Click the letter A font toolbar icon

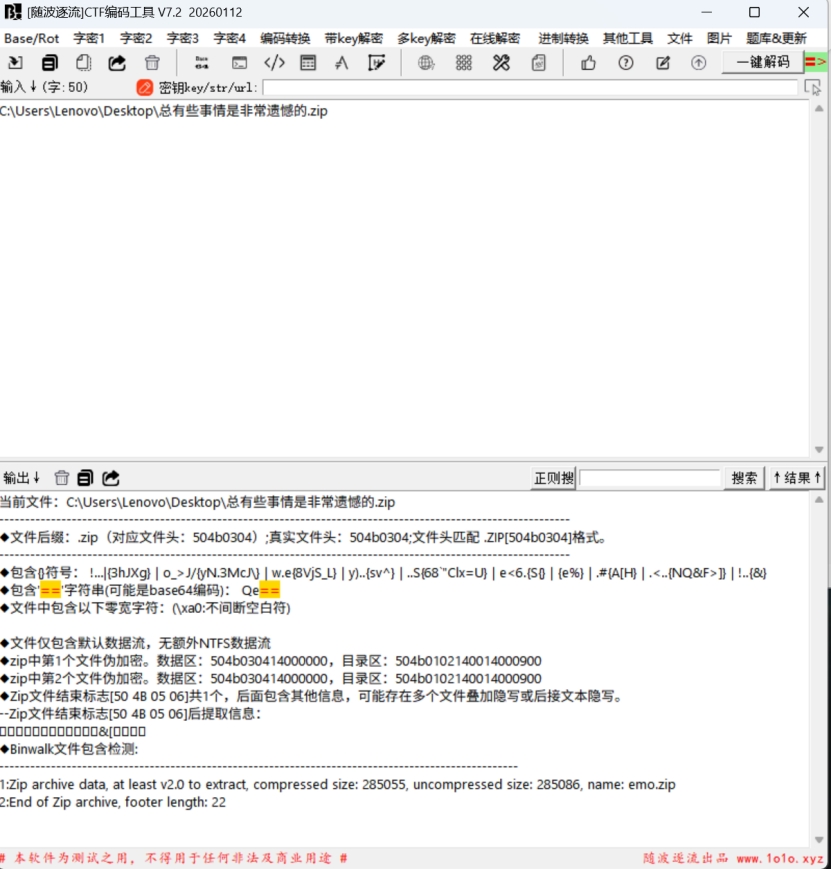tap(342, 63)
